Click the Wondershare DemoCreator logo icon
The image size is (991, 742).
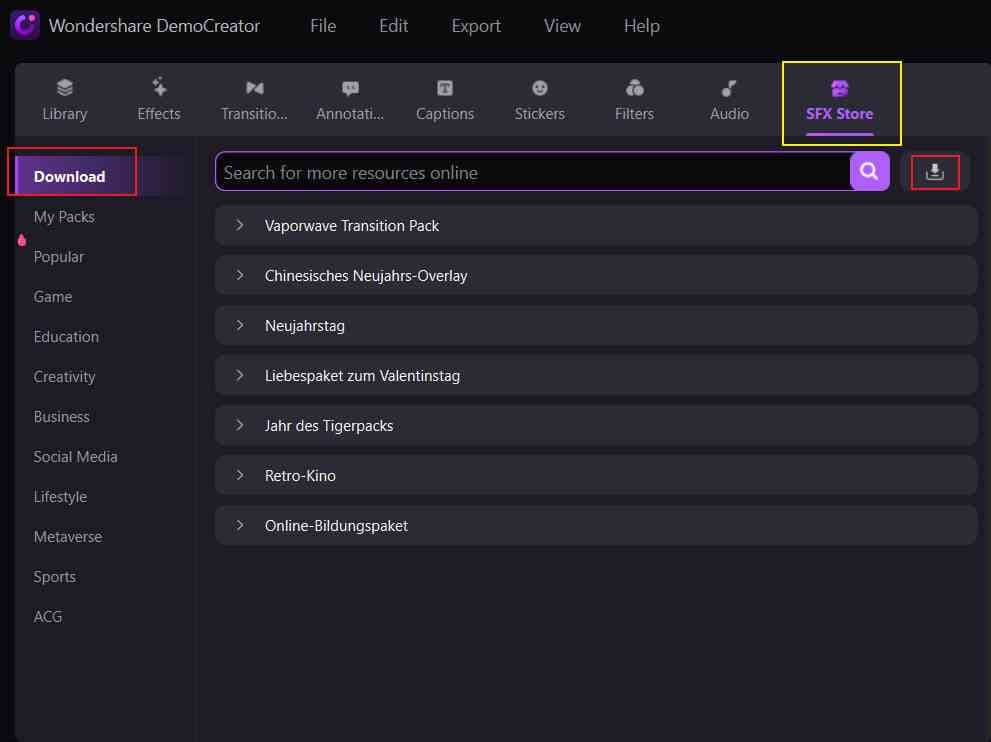[x=25, y=25]
